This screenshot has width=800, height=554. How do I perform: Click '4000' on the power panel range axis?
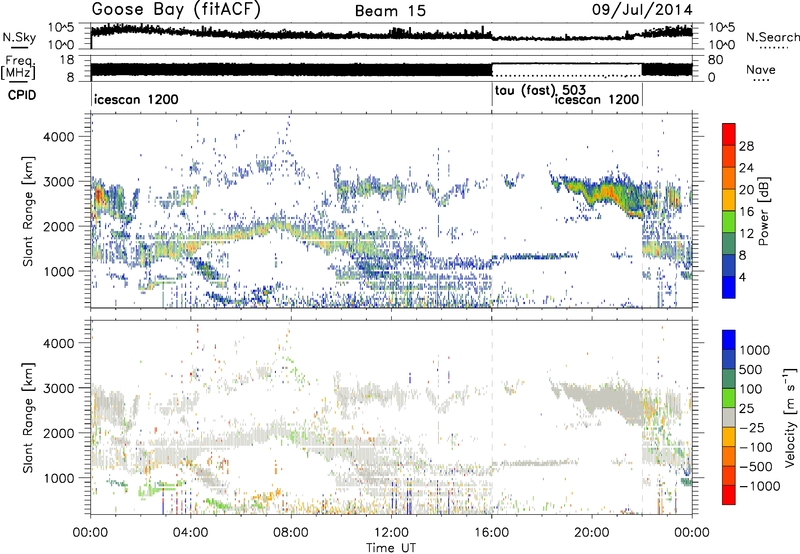click(x=58, y=137)
